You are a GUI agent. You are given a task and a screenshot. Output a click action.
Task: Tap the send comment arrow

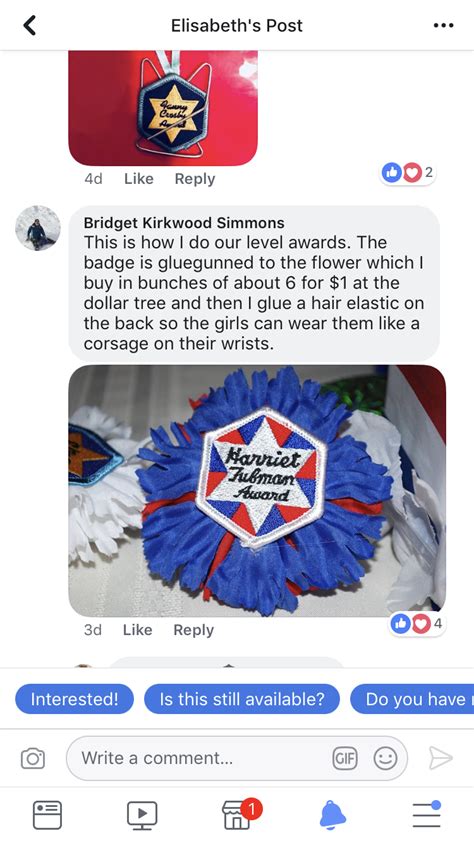click(441, 758)
